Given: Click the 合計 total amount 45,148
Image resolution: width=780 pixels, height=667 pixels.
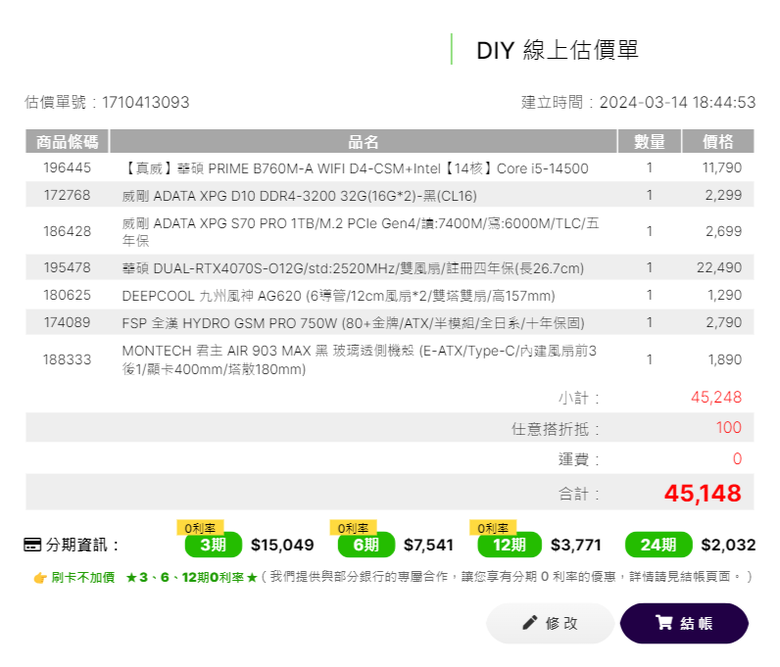Looking at the screenshot, I should 702,493.
